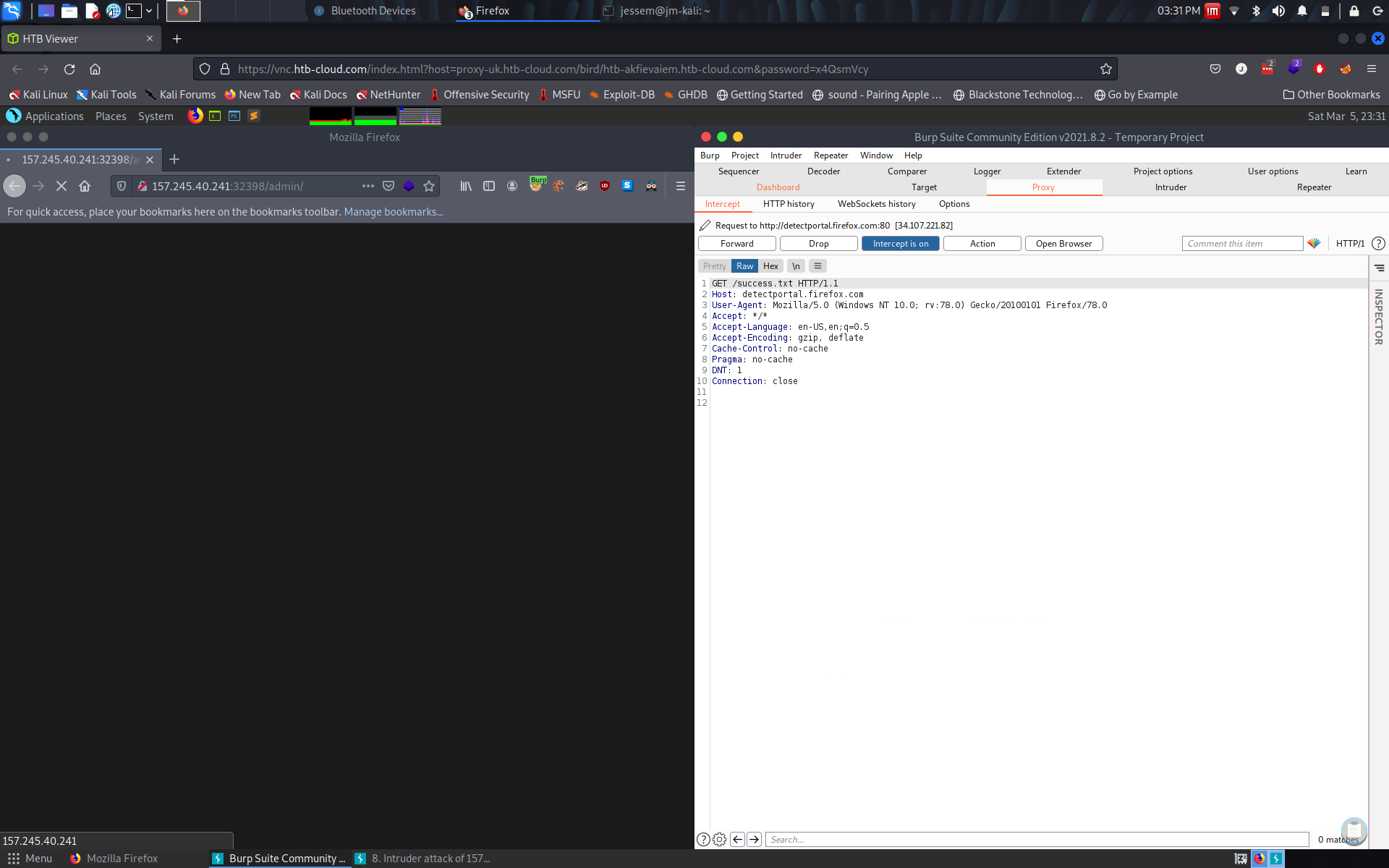Go to previous search match arrow
This screenshot has width=1389, height=868.
coord(737,839)
